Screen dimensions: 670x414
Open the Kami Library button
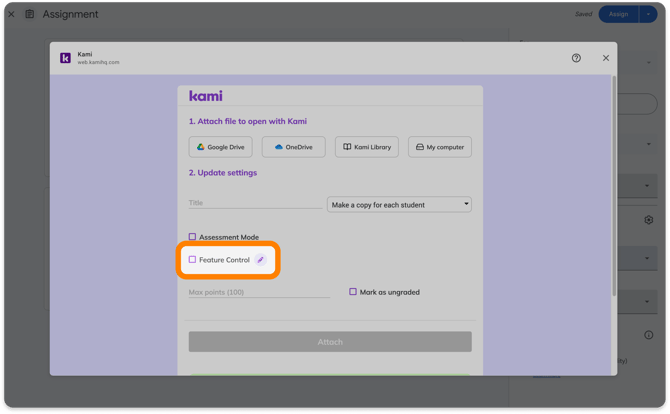367,147
